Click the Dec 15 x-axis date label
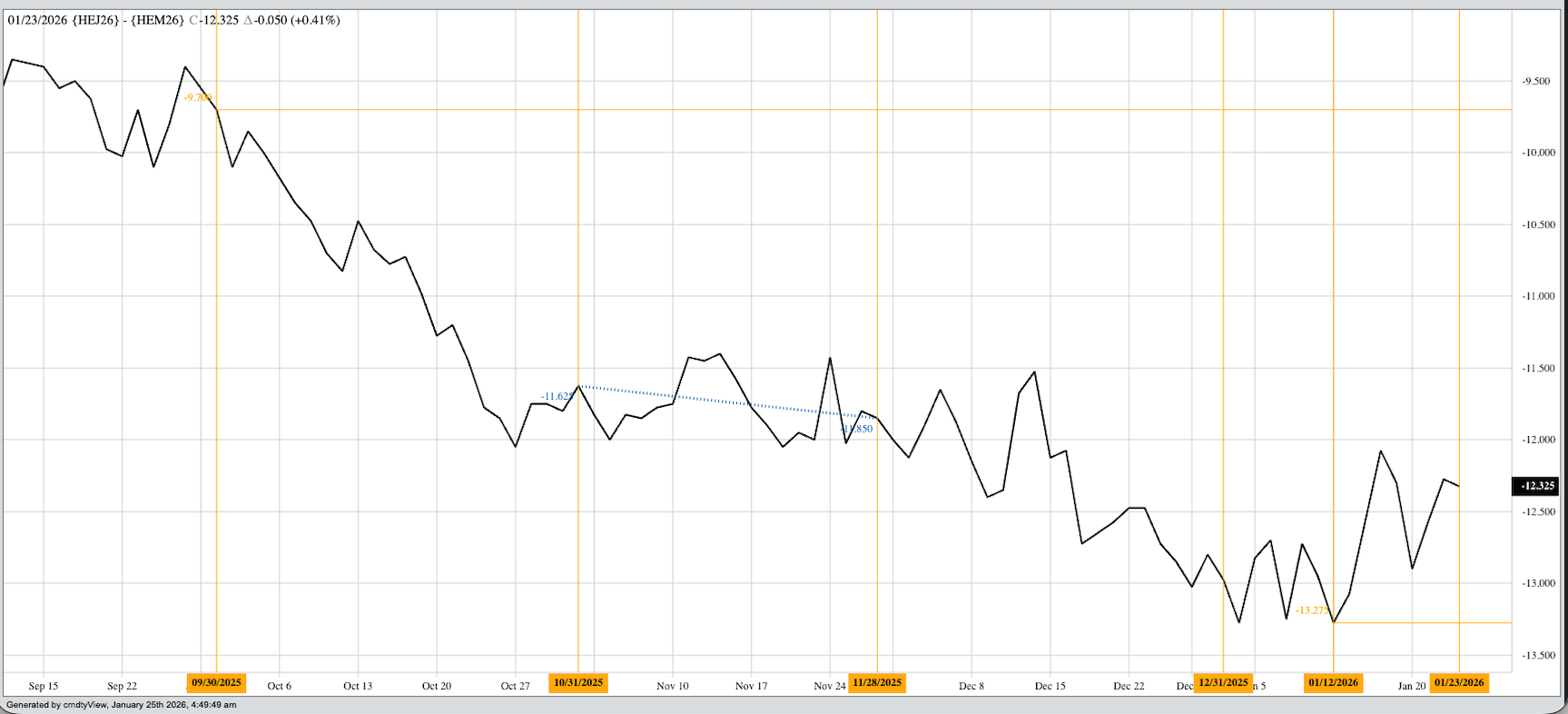The height and width of the screenshot is (714, 1568). pyautogui.click(x=1050, y=686)
